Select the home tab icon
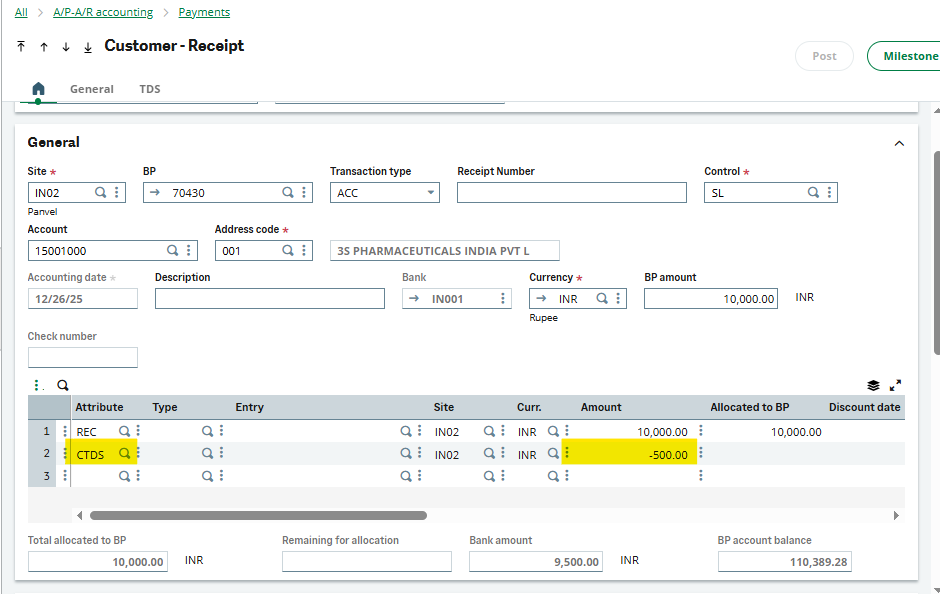 (38, 88)
